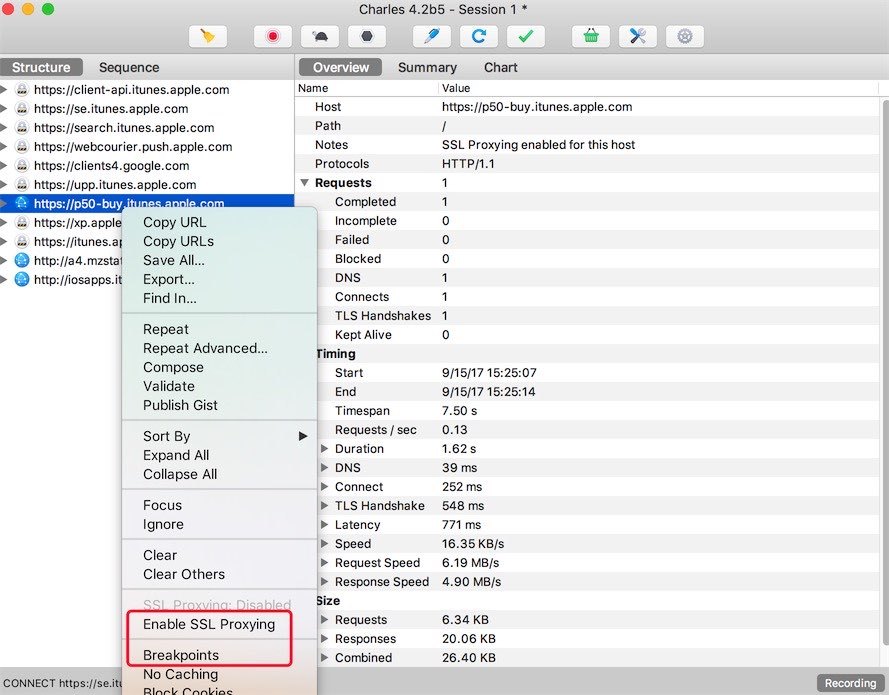
Task: Expand the client-api.itunes.apple.com tree node
Action: tap(5, 90)
